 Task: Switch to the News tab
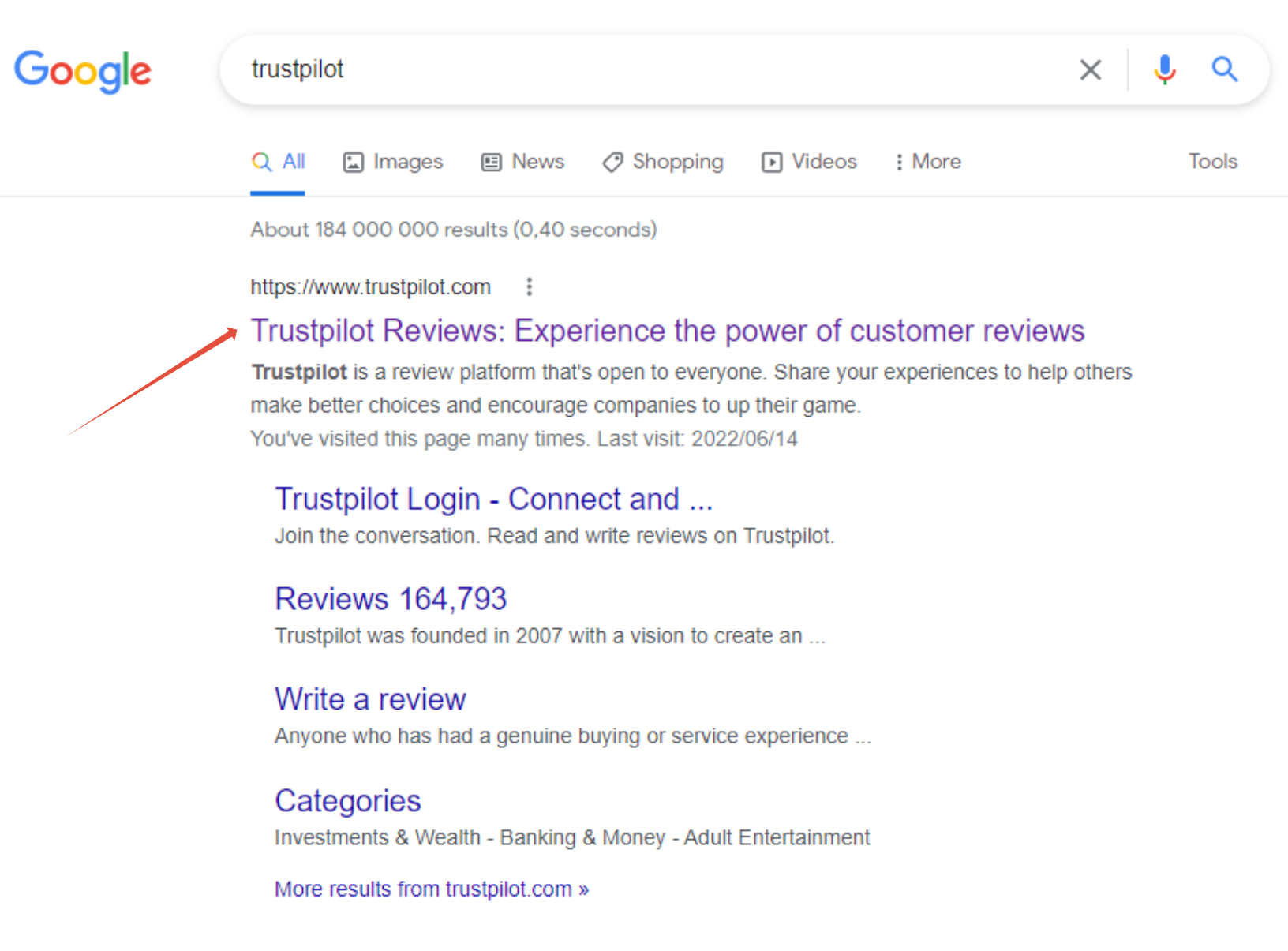tap(522, 162)
